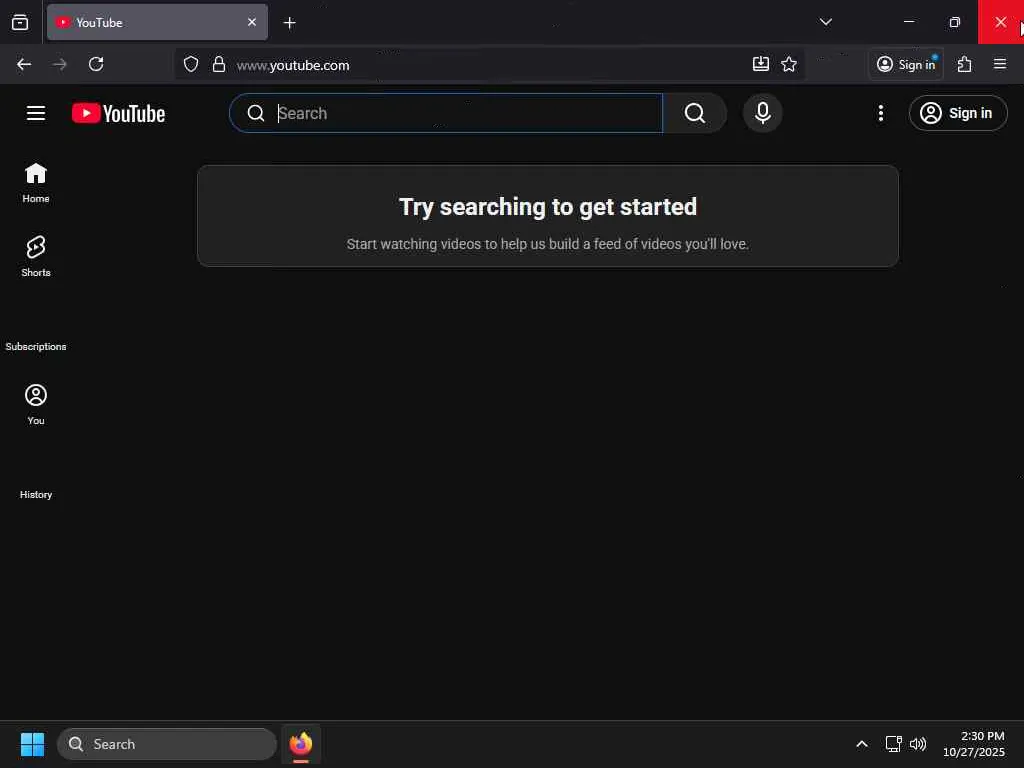1024x768 pixels.
Task: Select the YouTube browser tab
Action: pos(157,22)
